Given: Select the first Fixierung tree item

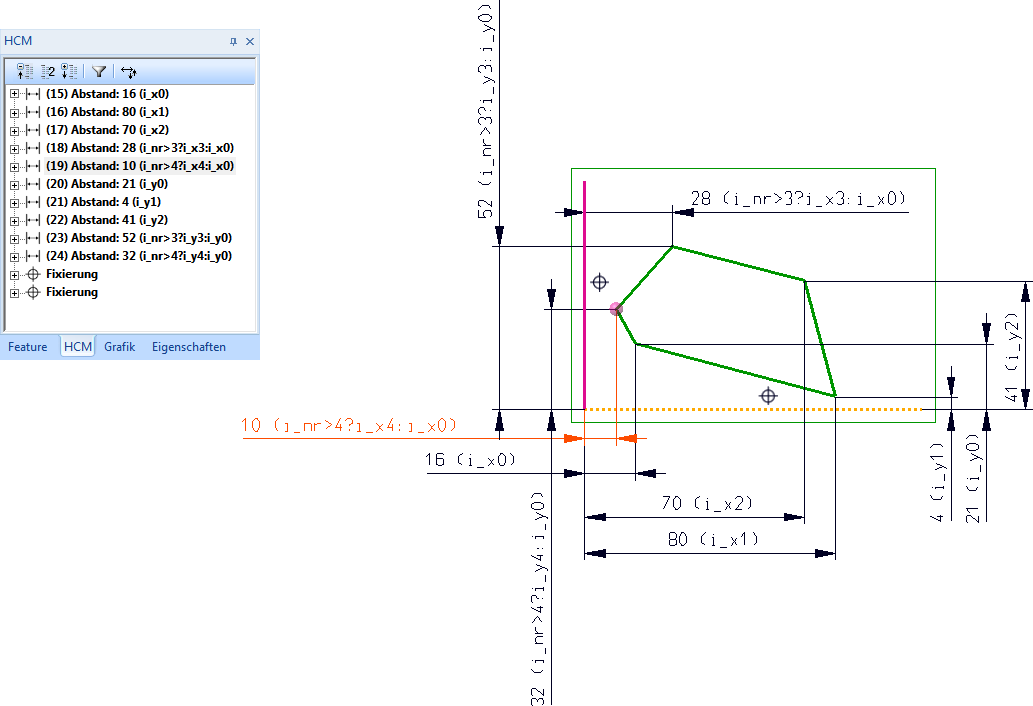Looking at the screenshot, I should (72, 274).
